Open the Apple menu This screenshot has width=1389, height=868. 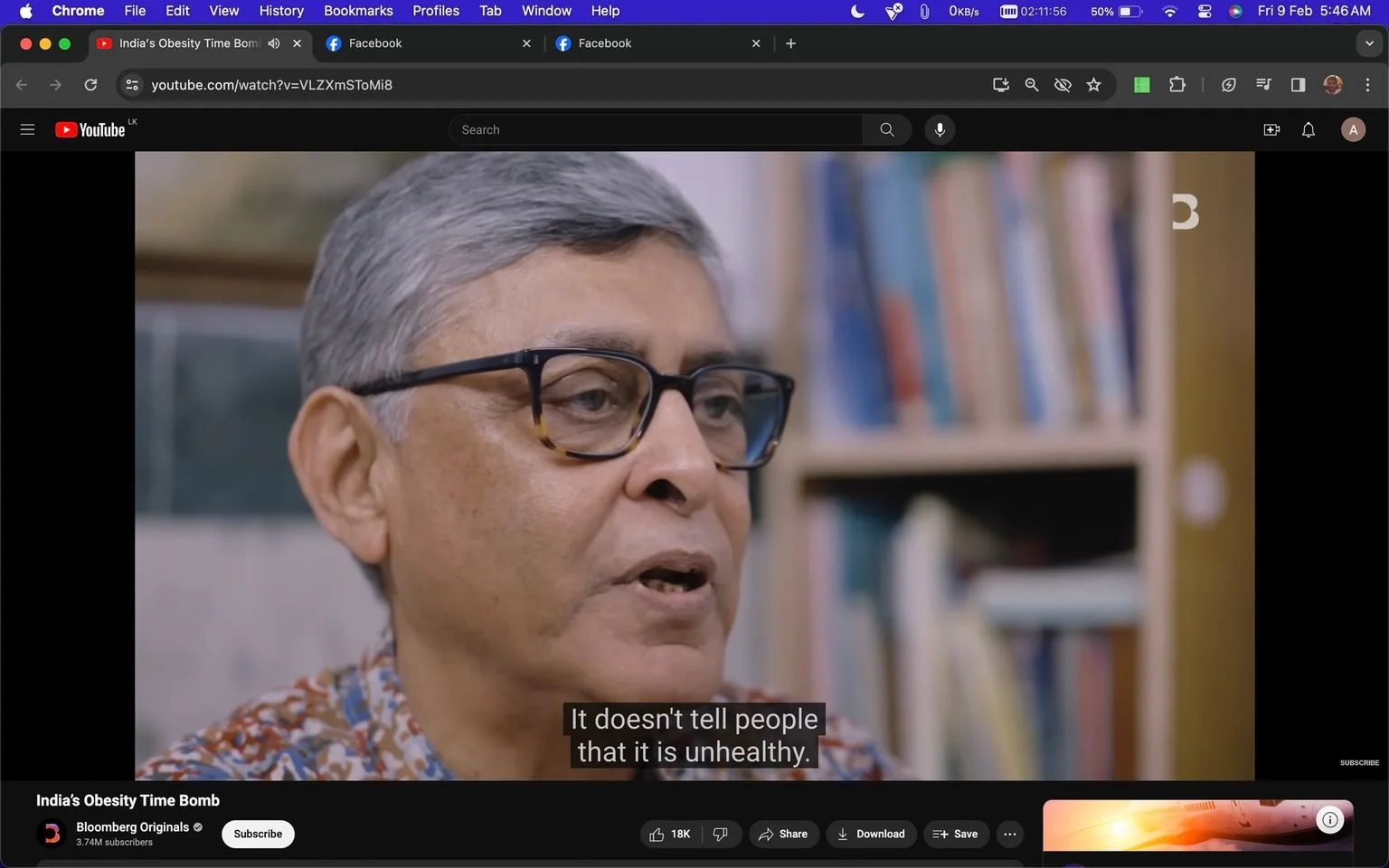click(25, 11)
